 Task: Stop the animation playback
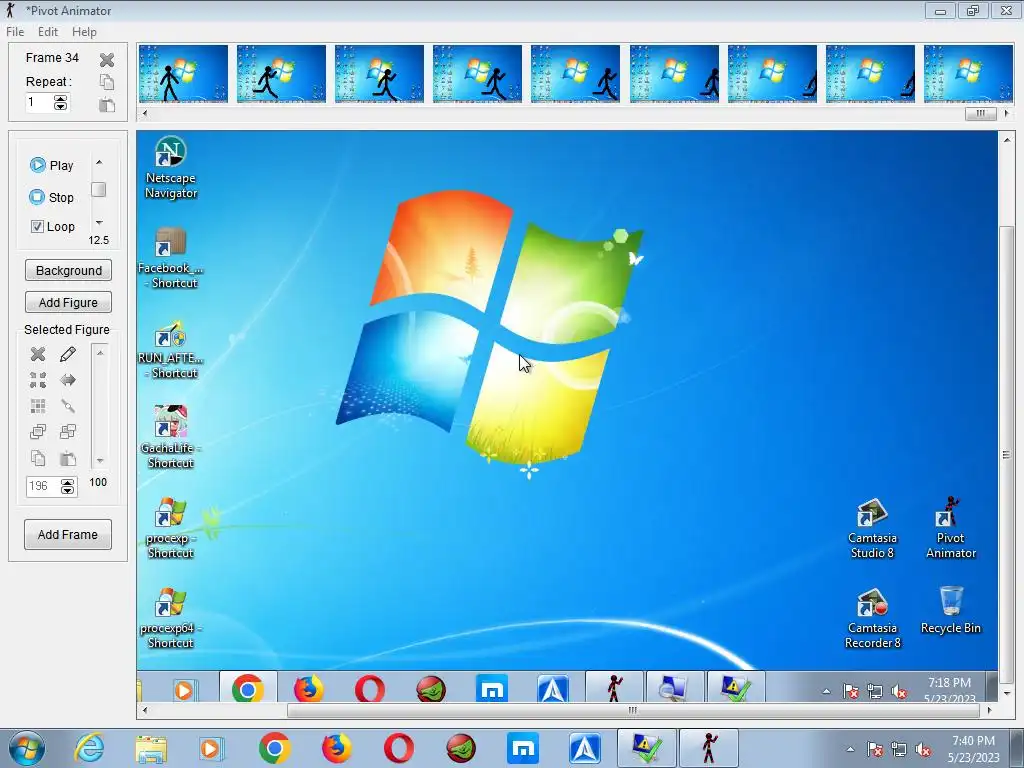tap(52, 197)
